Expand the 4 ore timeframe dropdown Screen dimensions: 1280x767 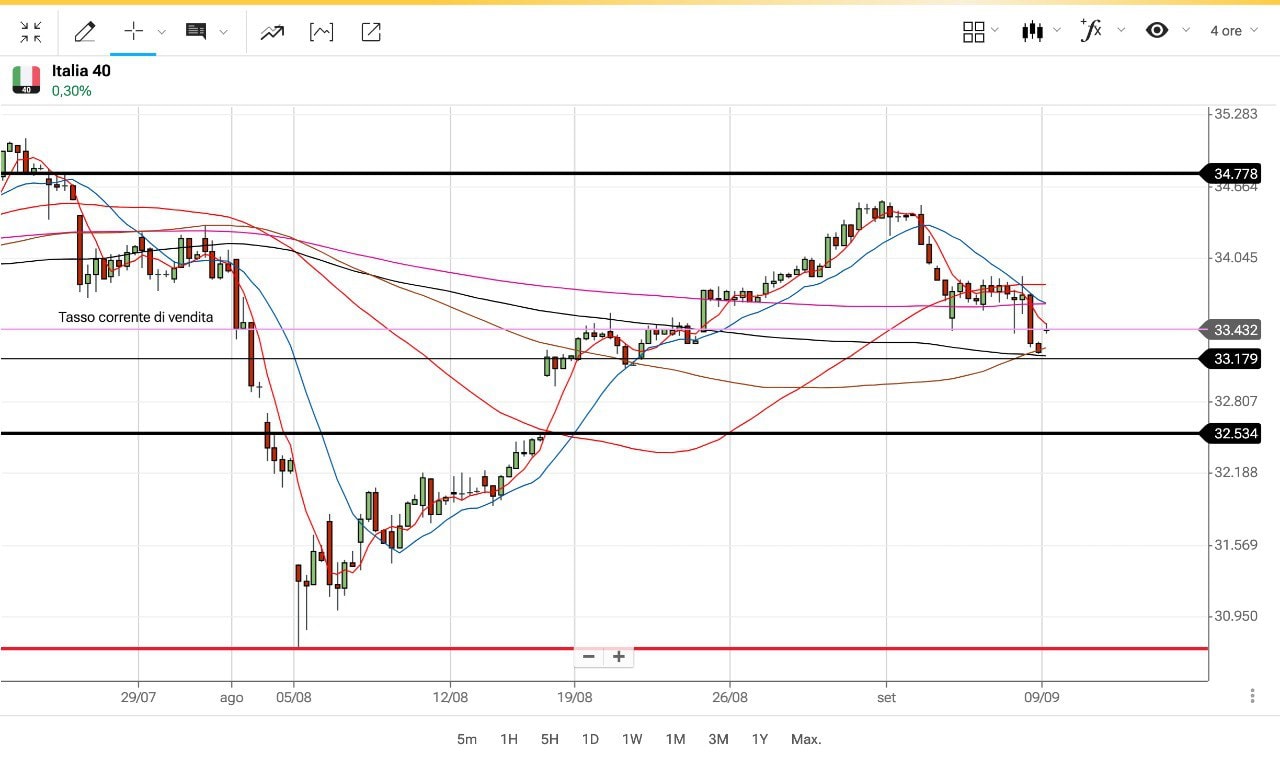click(x=1234, y=31)
